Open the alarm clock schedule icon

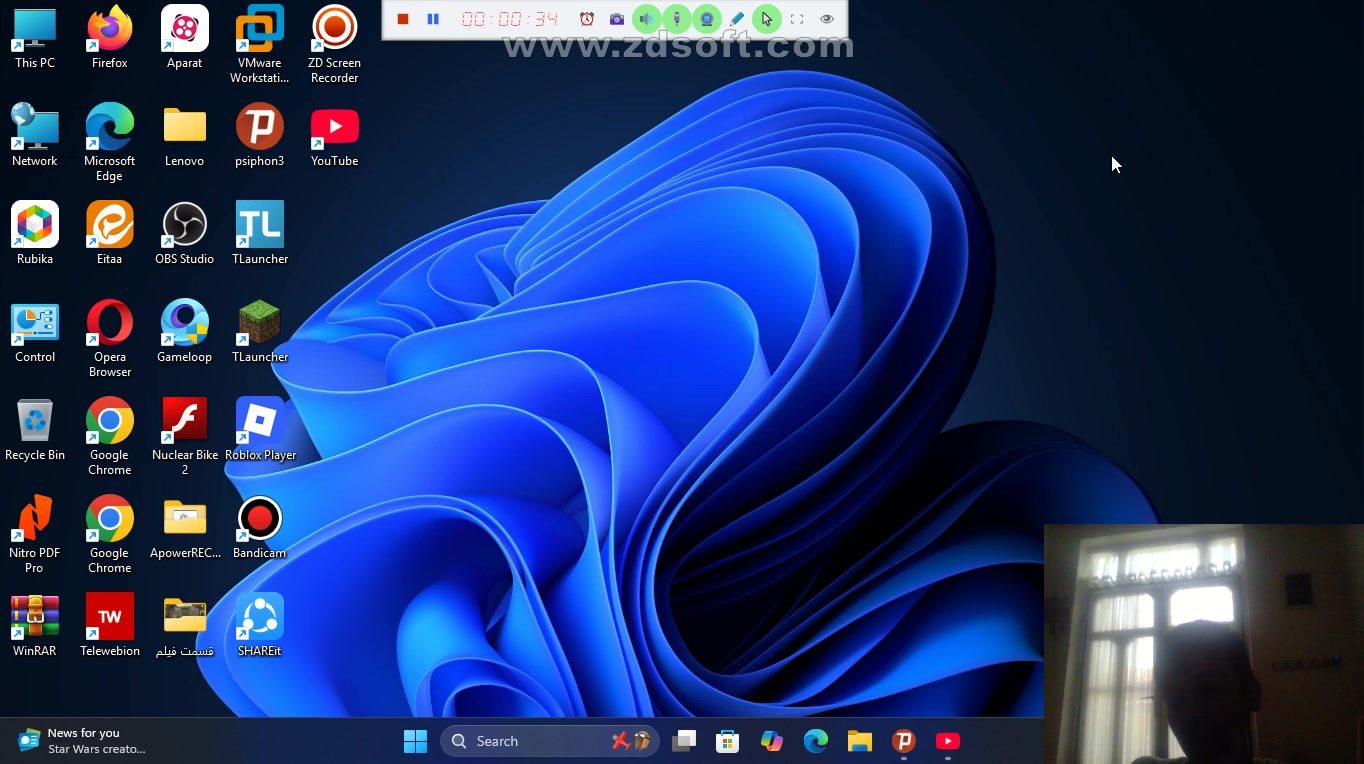point(587,19)
